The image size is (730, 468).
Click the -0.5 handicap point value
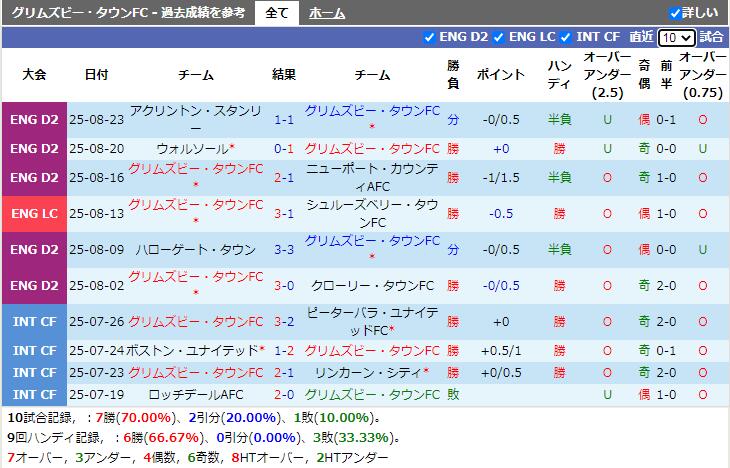click(501, 214)
